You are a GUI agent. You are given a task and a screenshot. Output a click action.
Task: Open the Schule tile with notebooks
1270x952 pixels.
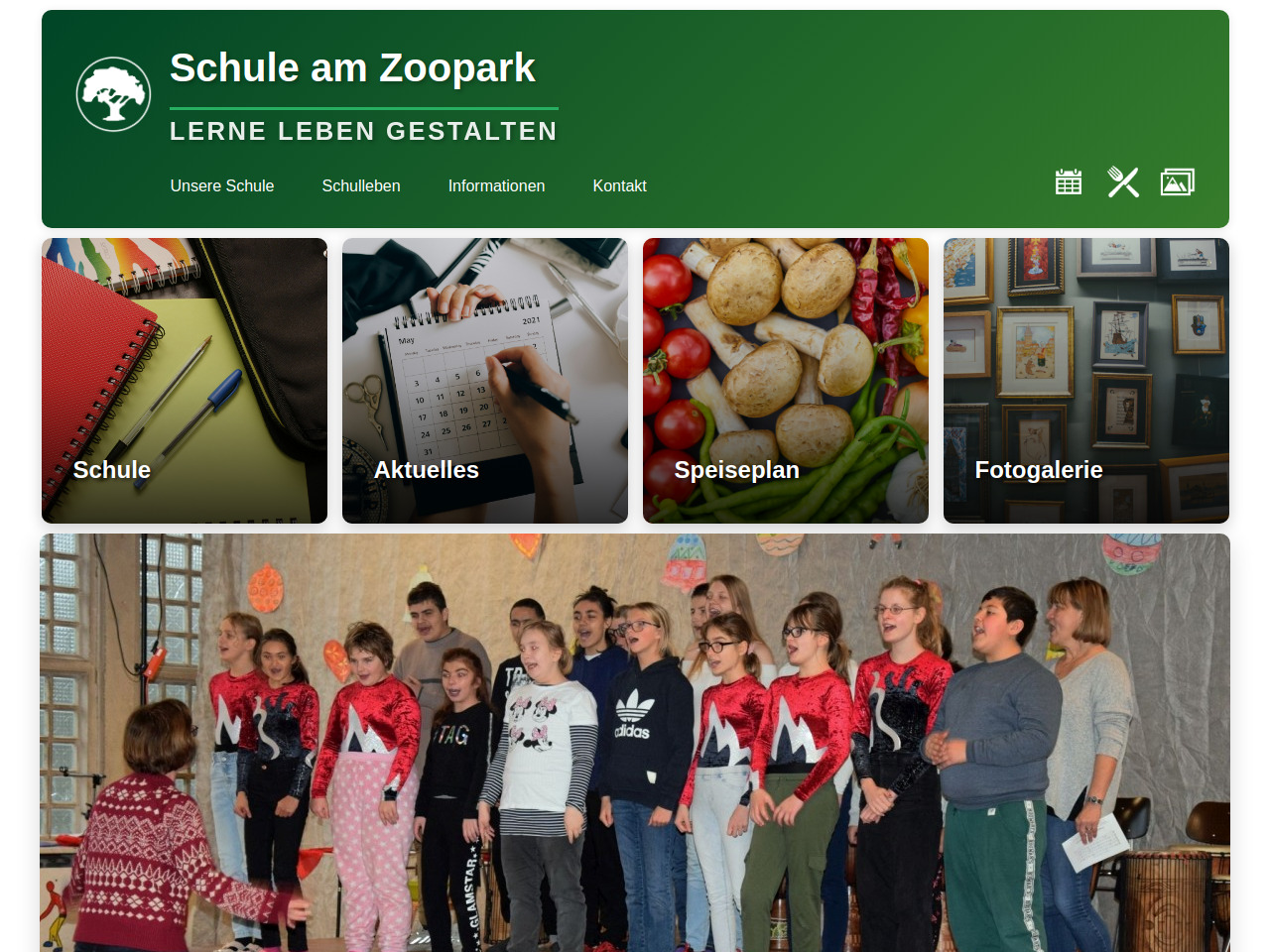click(185, 381)
